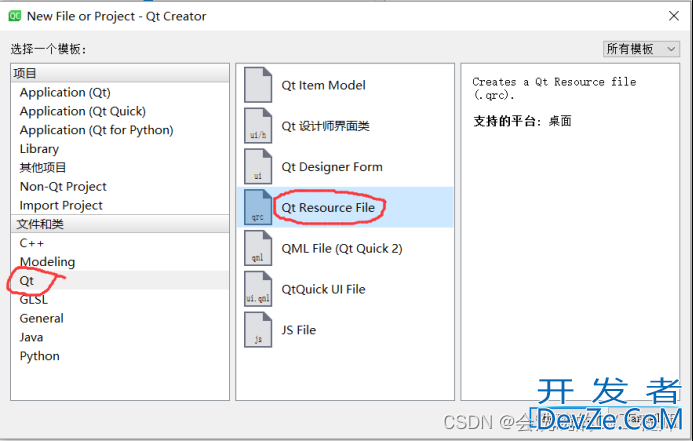Click the 文件和类 section header
This screenshot has width=693, height=441.
coord(120,224)
